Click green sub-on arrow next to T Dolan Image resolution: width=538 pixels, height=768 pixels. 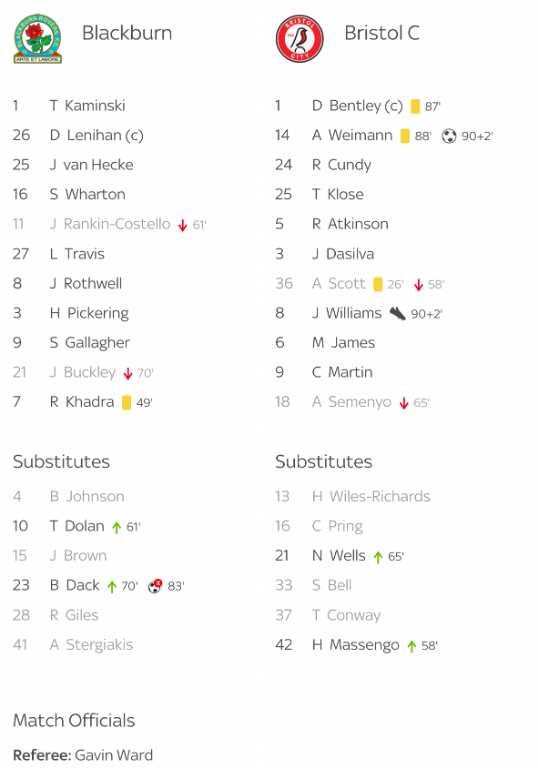pyautogui.click(x=116, y=528)
